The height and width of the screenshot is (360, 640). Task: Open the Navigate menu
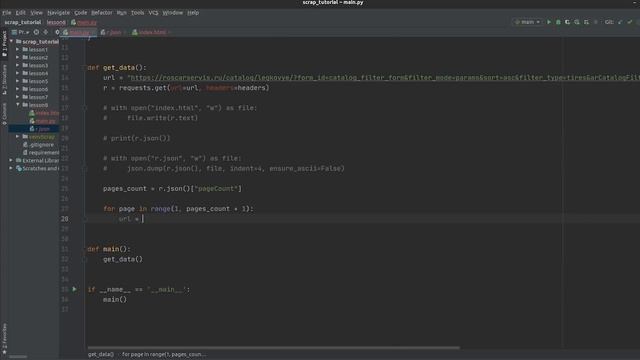coord(58,13)
